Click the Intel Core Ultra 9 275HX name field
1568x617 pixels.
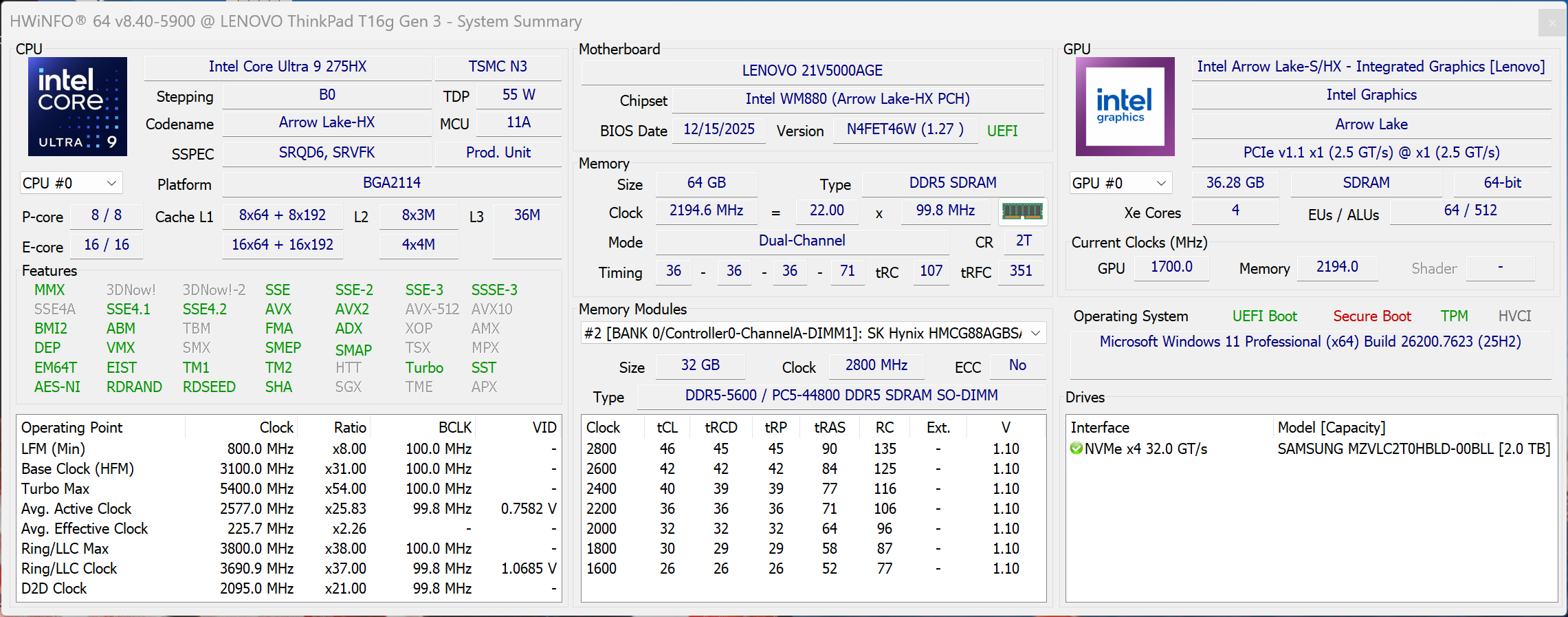pyautogui.click(x=287, y=67)
